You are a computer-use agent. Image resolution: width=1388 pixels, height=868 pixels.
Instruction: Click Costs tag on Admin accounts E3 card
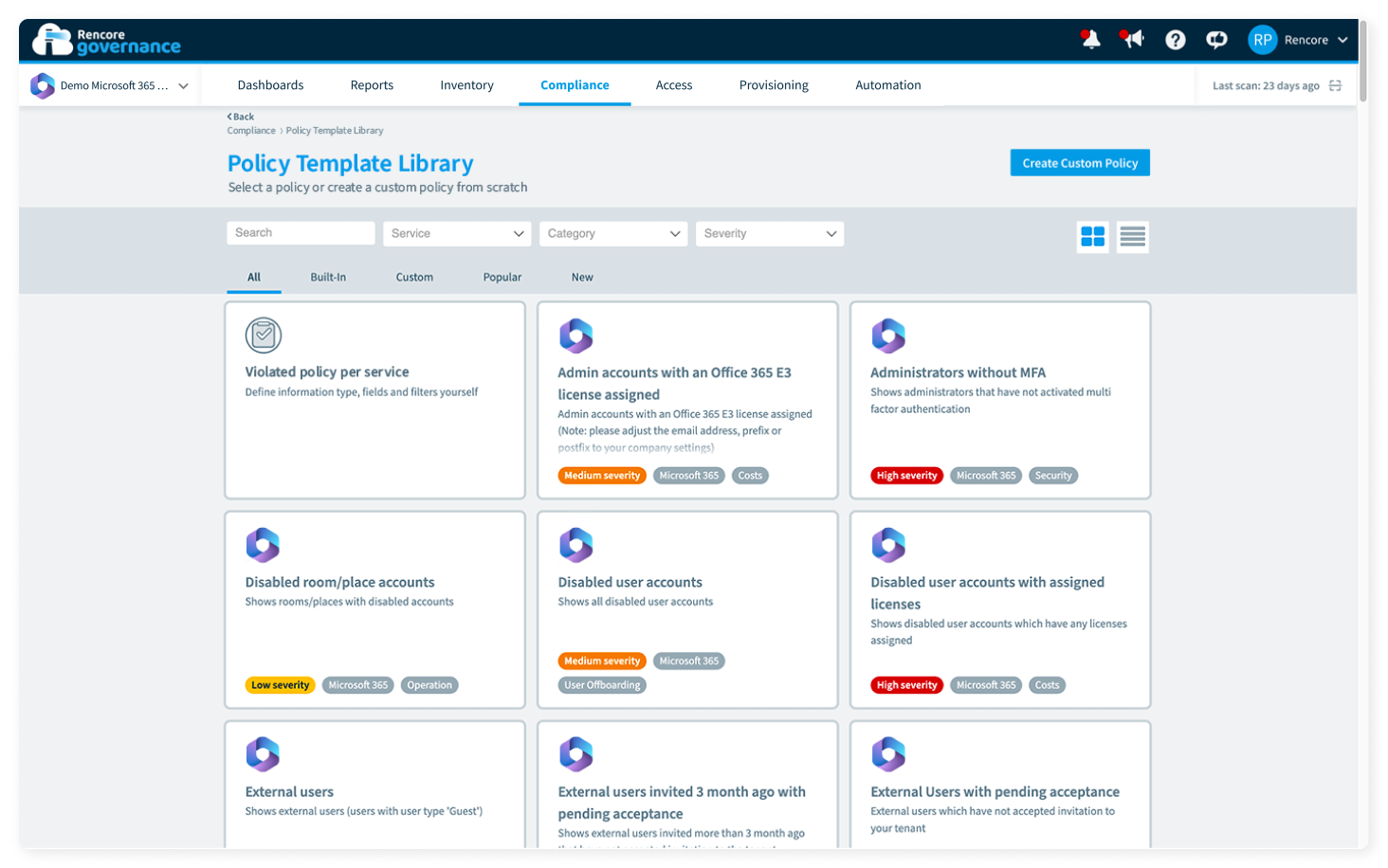[x=750, y=476]
